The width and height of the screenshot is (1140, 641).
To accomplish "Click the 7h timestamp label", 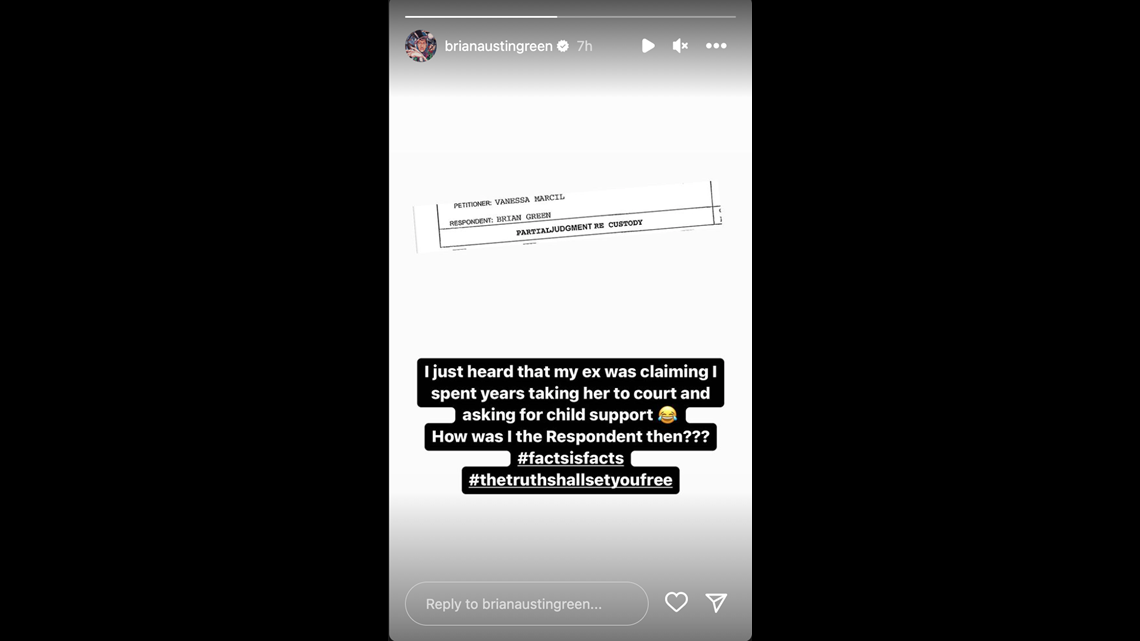I will [x=585, y=46].
